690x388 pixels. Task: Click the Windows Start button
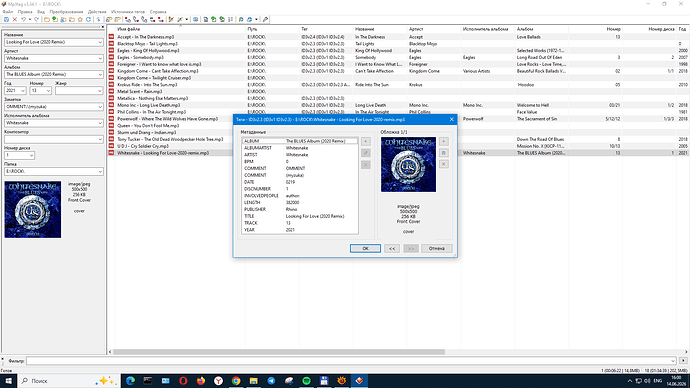tap(8, 381)
